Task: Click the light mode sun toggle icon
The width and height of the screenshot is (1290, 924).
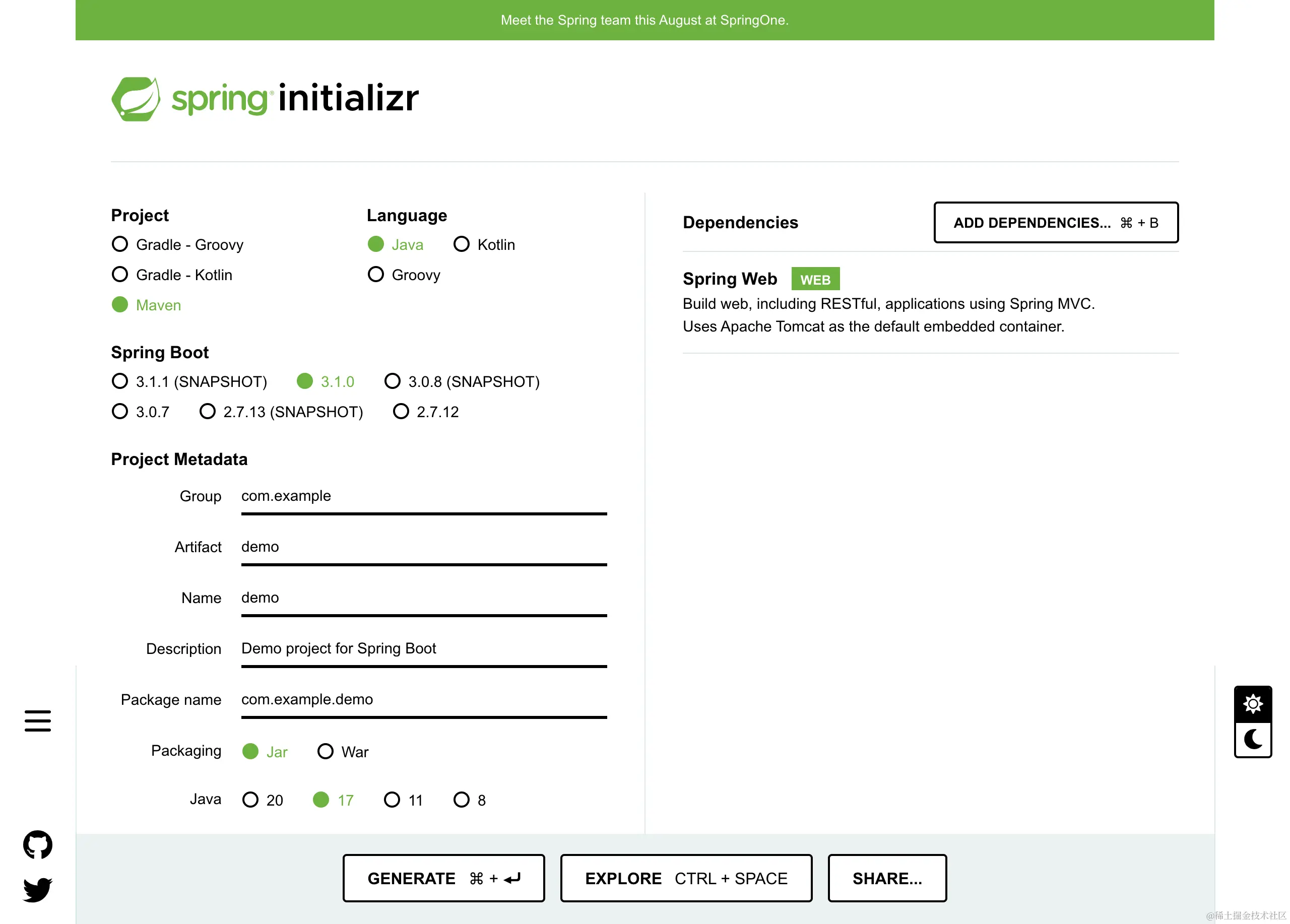Action: tap(1254, 704)
